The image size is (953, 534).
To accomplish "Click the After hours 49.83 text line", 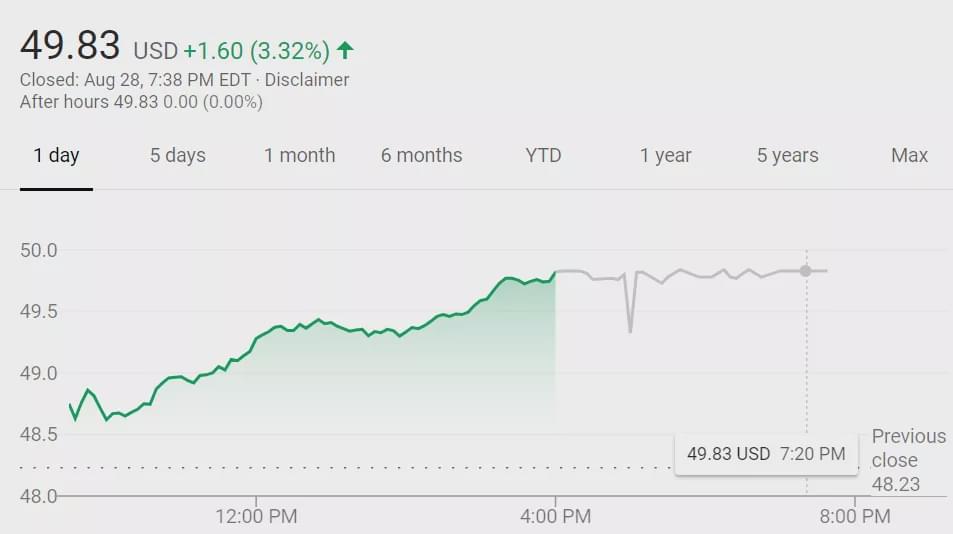I will click(x=141, y=102).
